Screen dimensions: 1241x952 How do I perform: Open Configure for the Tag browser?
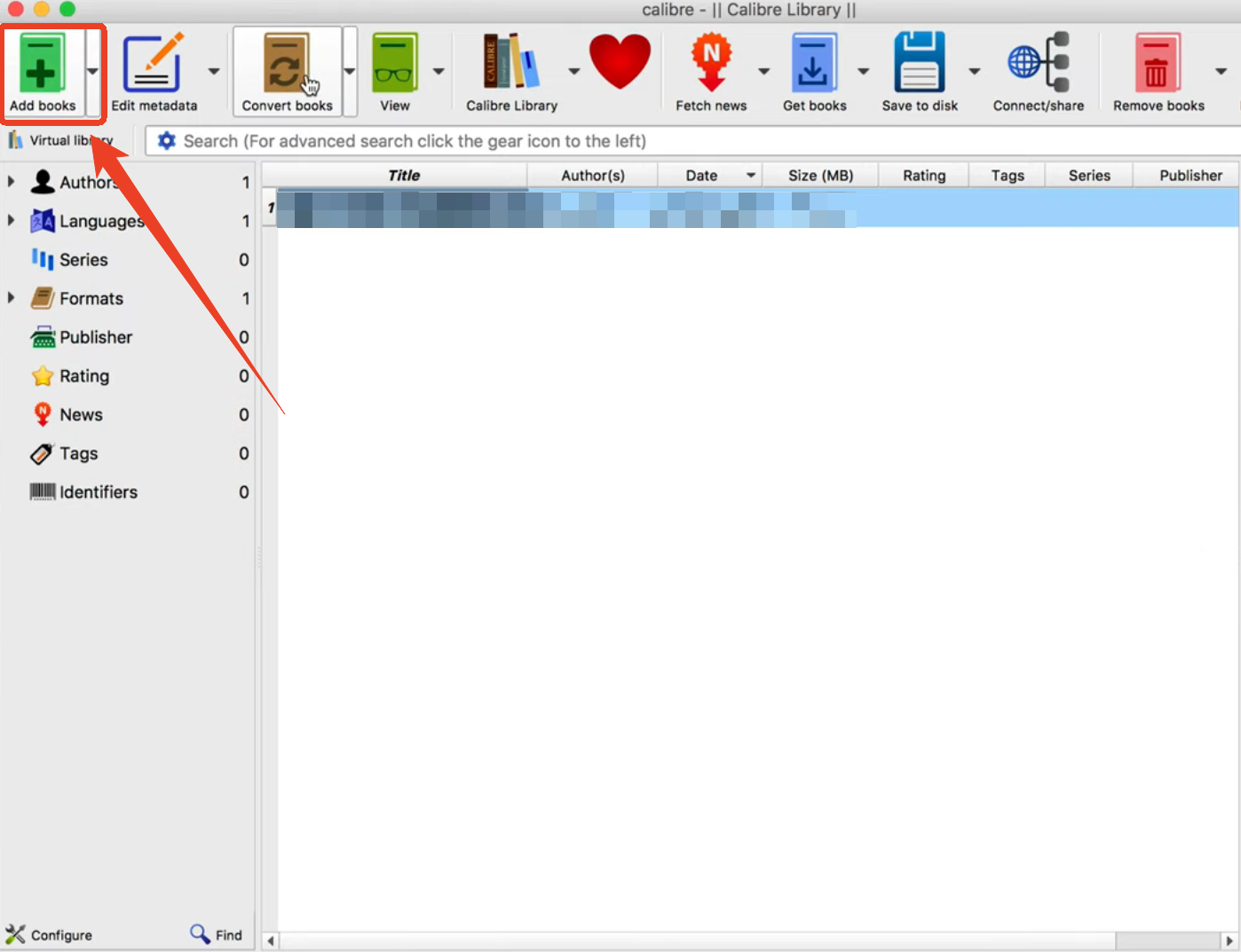[49, 934]
